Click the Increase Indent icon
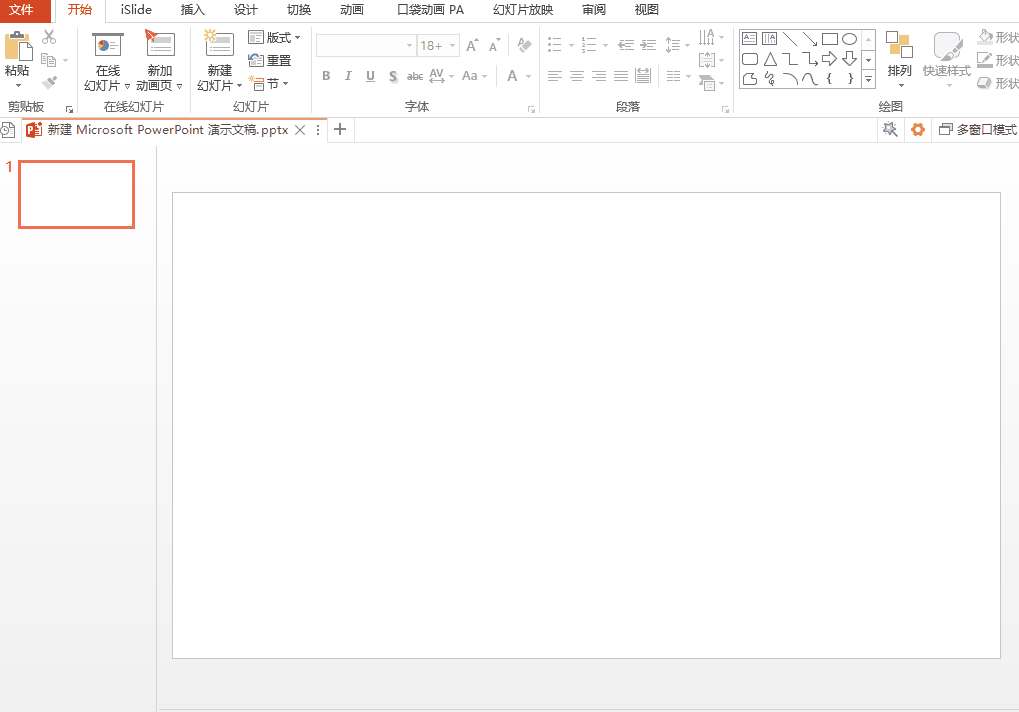The height and width of the screenshot is (712, 1019). coord(648,45)
